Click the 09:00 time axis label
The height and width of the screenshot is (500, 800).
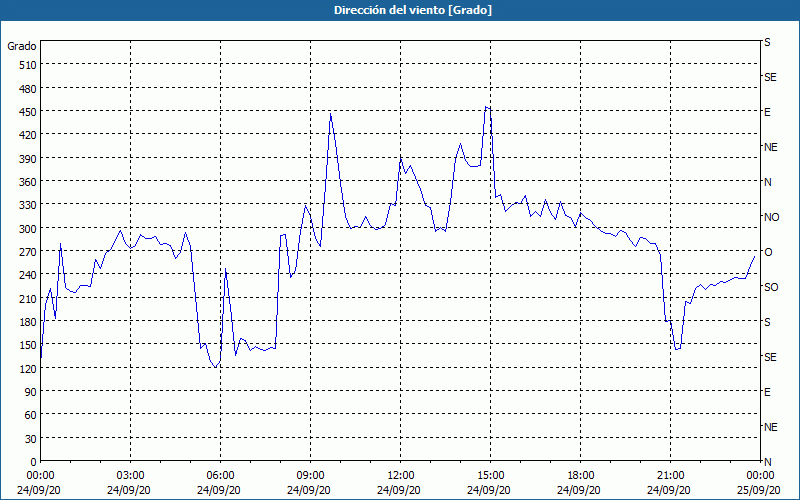click(x=310, y=476)
